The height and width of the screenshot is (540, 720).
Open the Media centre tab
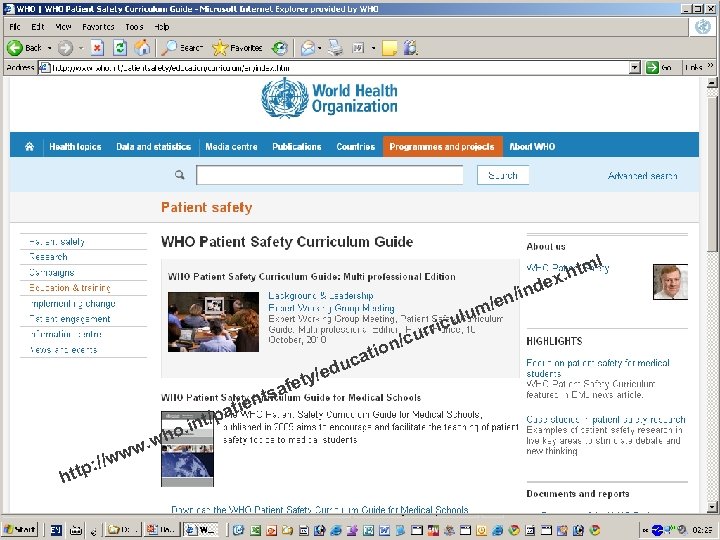(x=231, y=146)
